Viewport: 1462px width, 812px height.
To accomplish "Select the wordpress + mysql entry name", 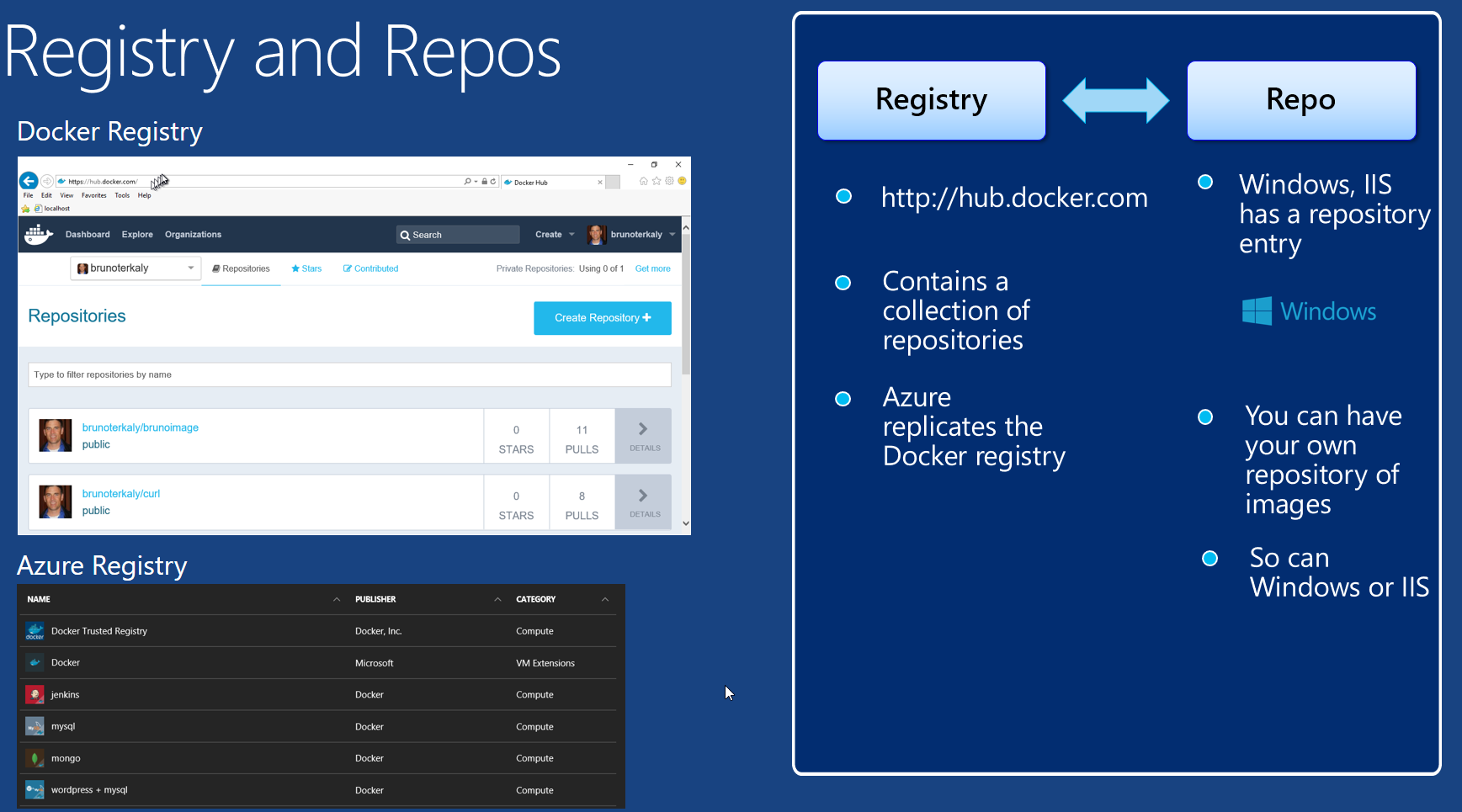I will pos(89,790).
